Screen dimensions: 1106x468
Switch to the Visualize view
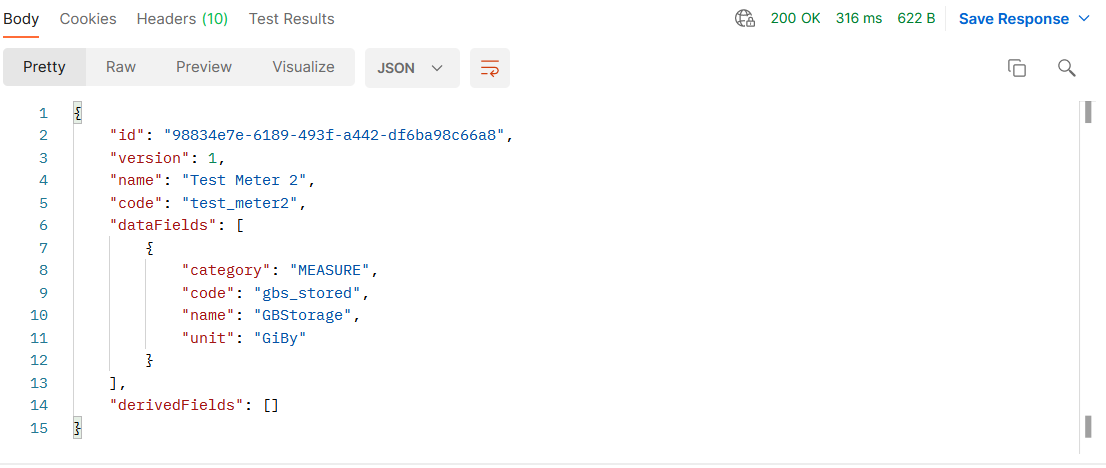coord(303,67)
